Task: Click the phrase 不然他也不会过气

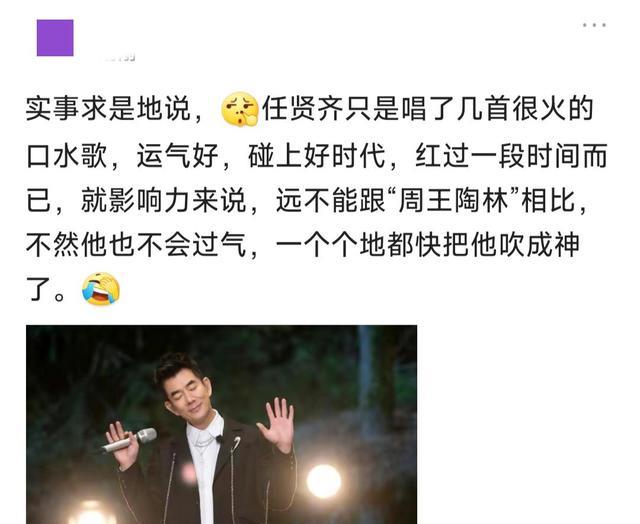Action: pyautogui.click(x=136, y=245)
